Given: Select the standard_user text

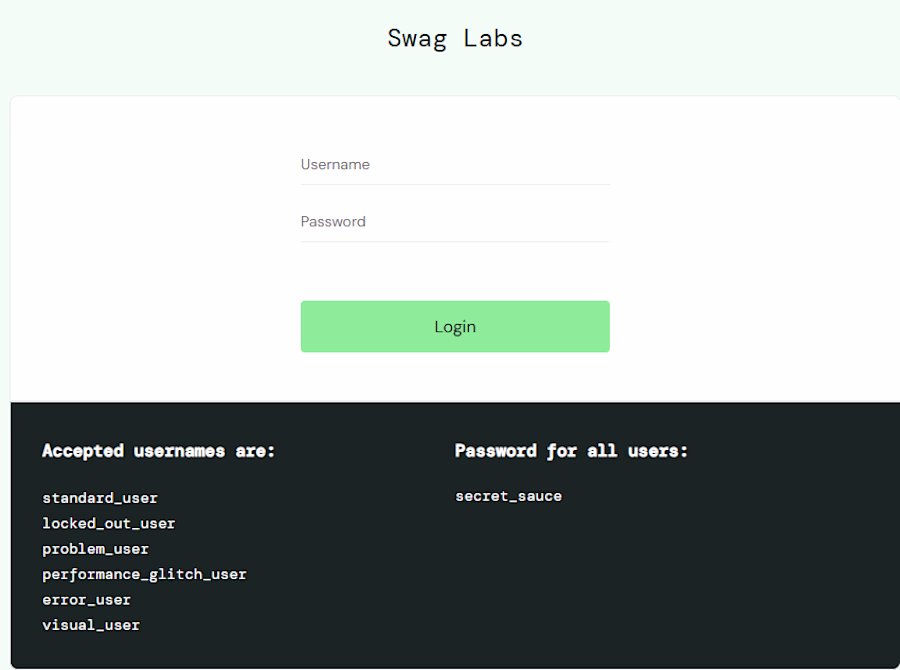Looking at the screenshot, I should point(100,498).
